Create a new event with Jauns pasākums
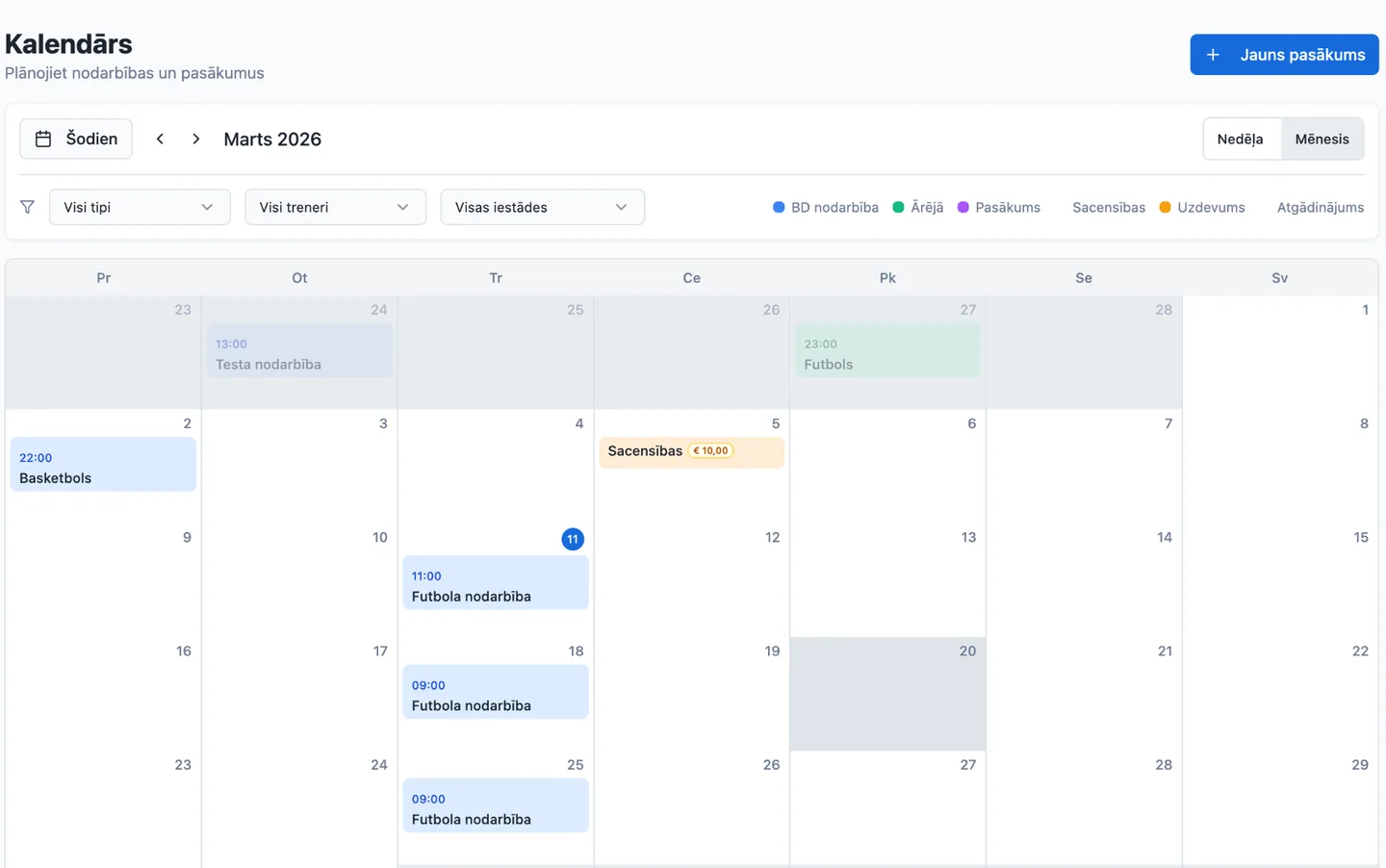 (1284, 55)
